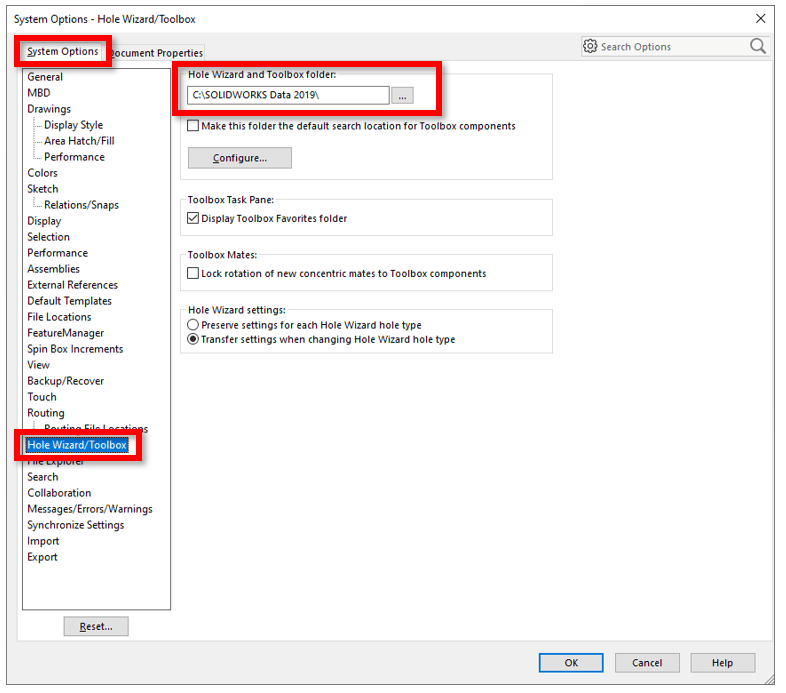Screen dimensions: 786x693
Task: Select Drawings in the options tree
Action: click(x=49, y=109)
